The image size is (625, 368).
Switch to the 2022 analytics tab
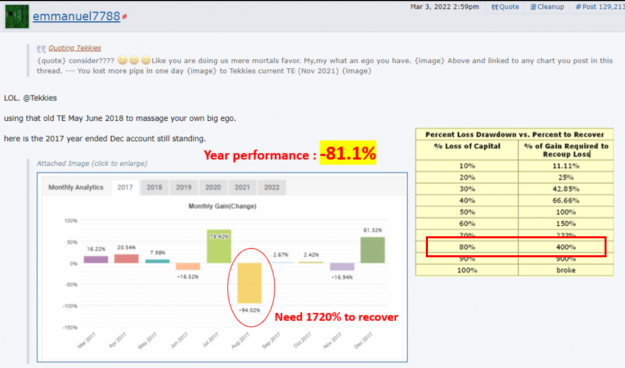[271, 187]
